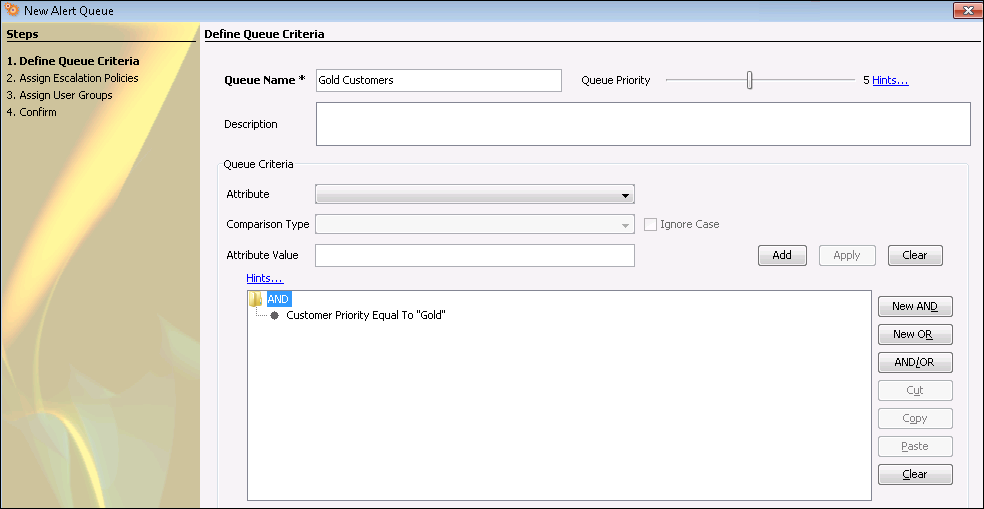Click the bullet icon beside Customer Priority condition
The height and width of the screenshot is (509, 984).
point(274,315)
